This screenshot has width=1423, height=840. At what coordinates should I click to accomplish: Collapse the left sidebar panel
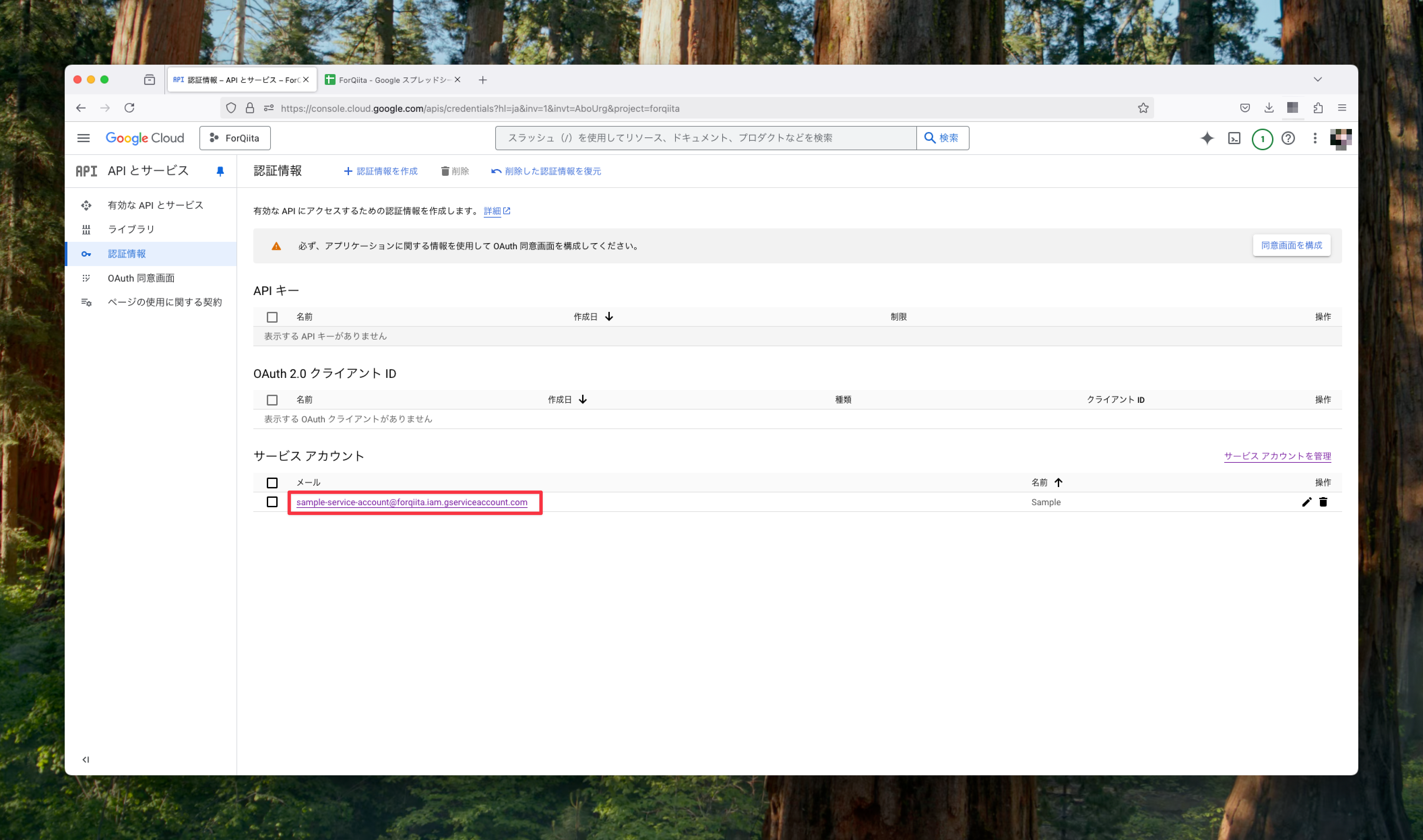tap(86, 759)
